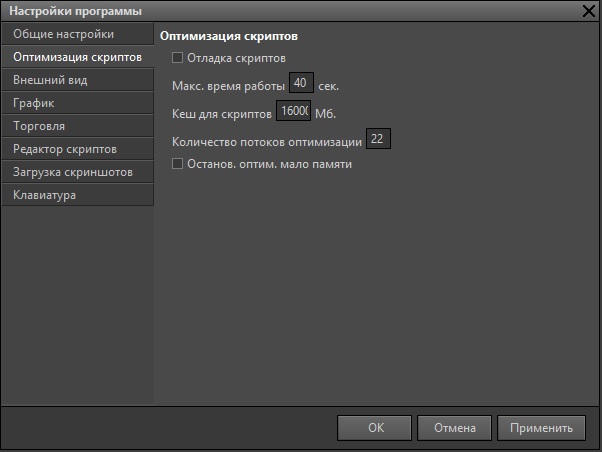Viewport: 602px width, 452px height.
Task: Click the Макс. время работы input field
Action: (x=301, y=84)
